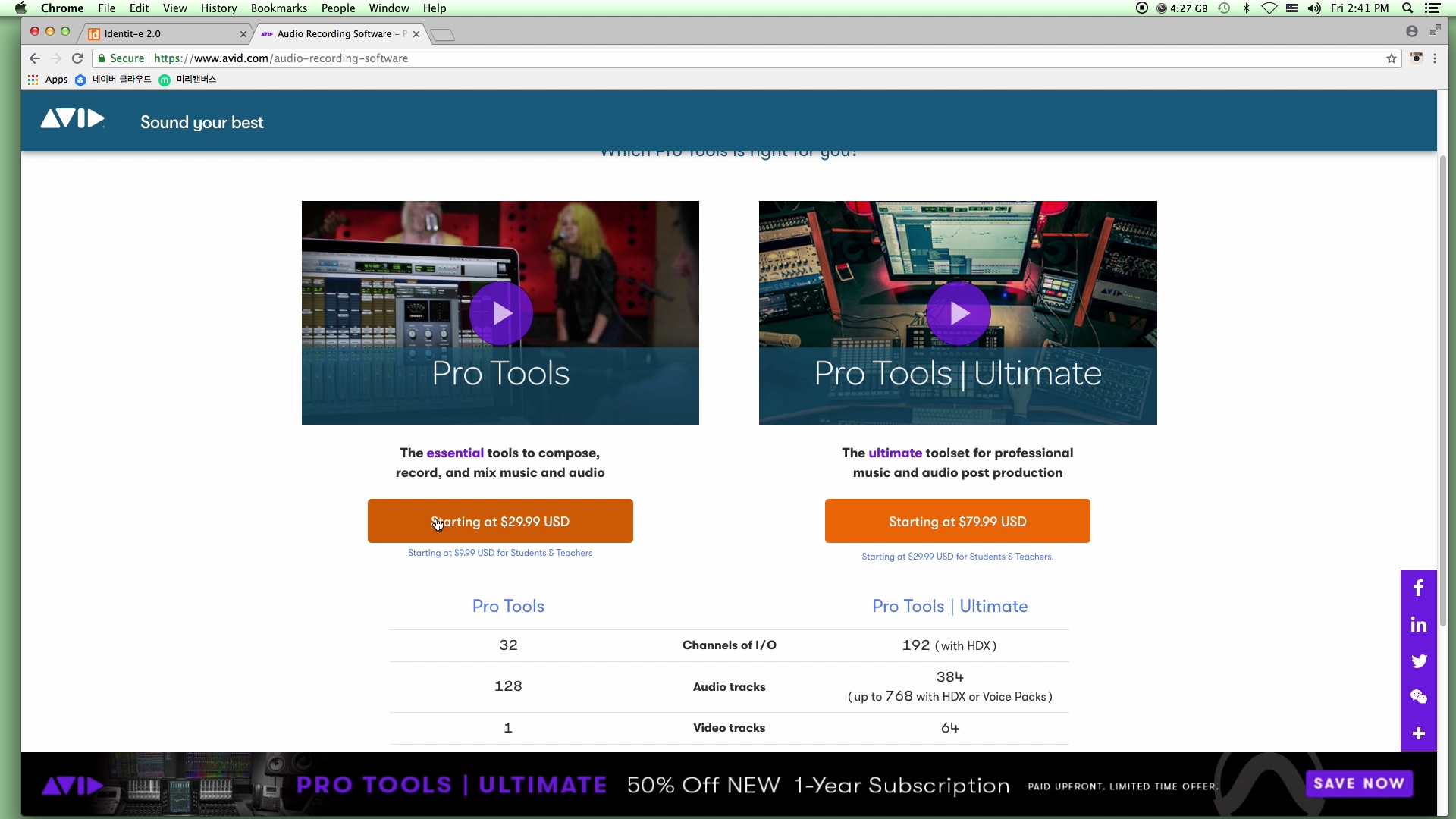Share page on Twitter
The width and height of the screenshot is (1456, 819).
pos(1418,661)
